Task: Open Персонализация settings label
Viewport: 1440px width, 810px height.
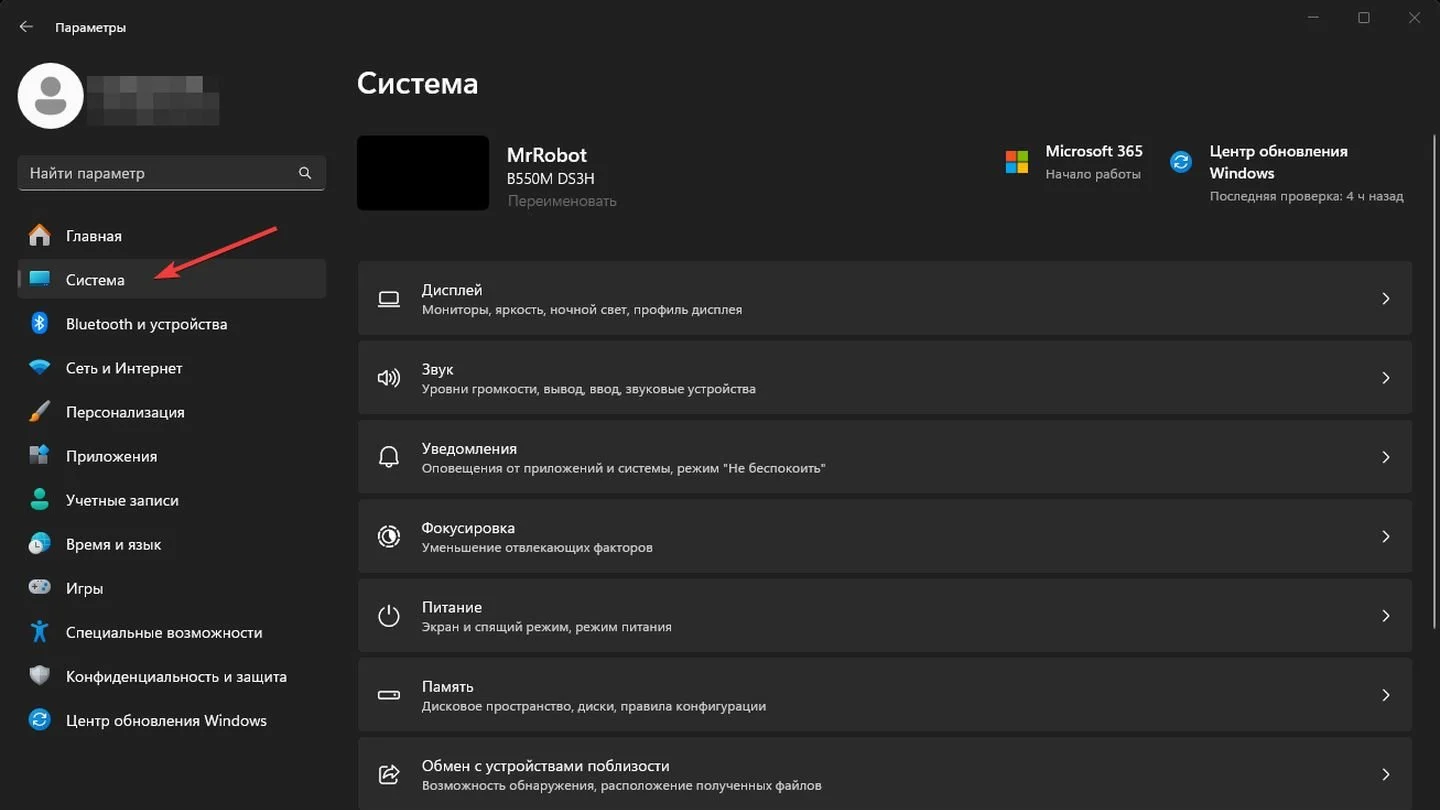Action: [125, 412]
